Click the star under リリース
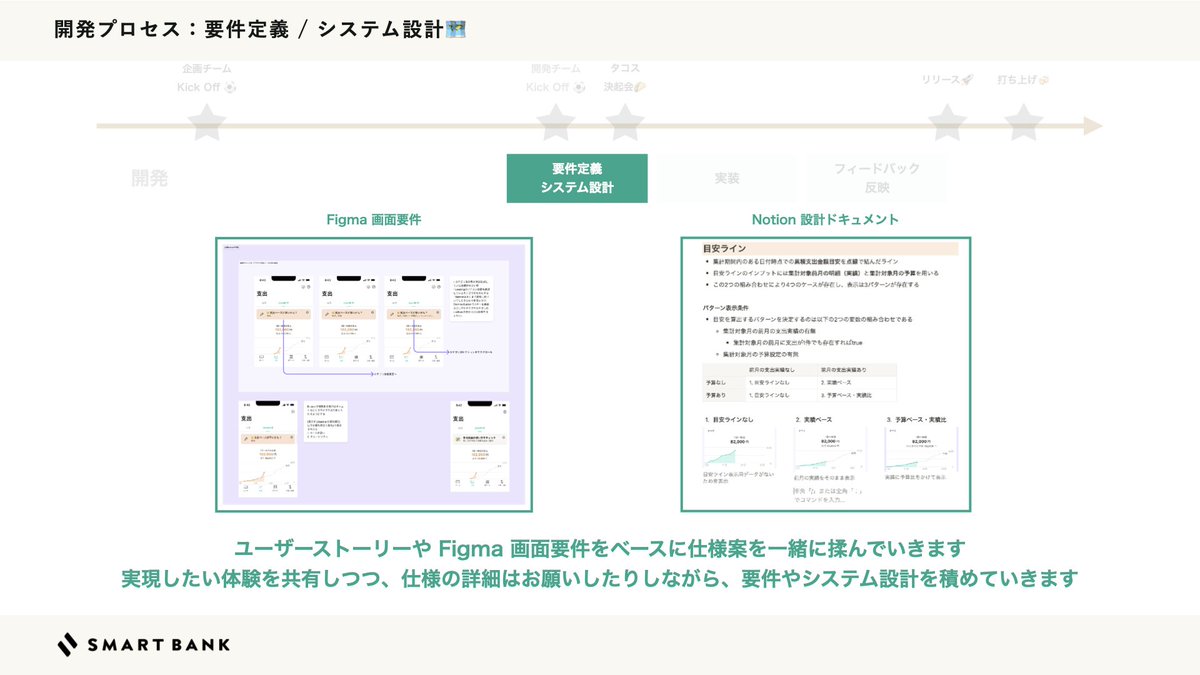This screenshot has height=675, width=1200. [946, 123]
